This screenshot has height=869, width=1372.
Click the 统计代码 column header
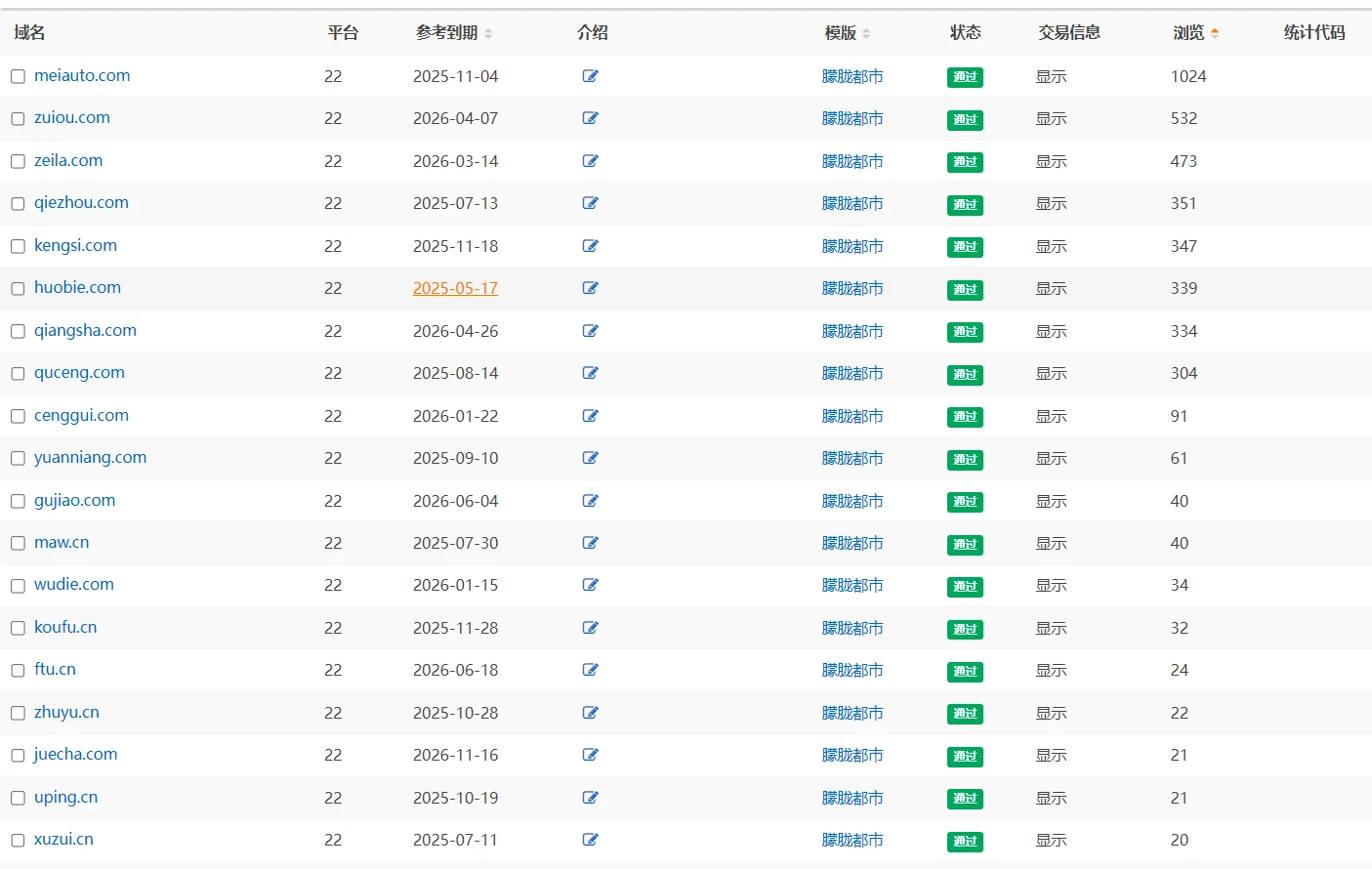click(1313, 33)
